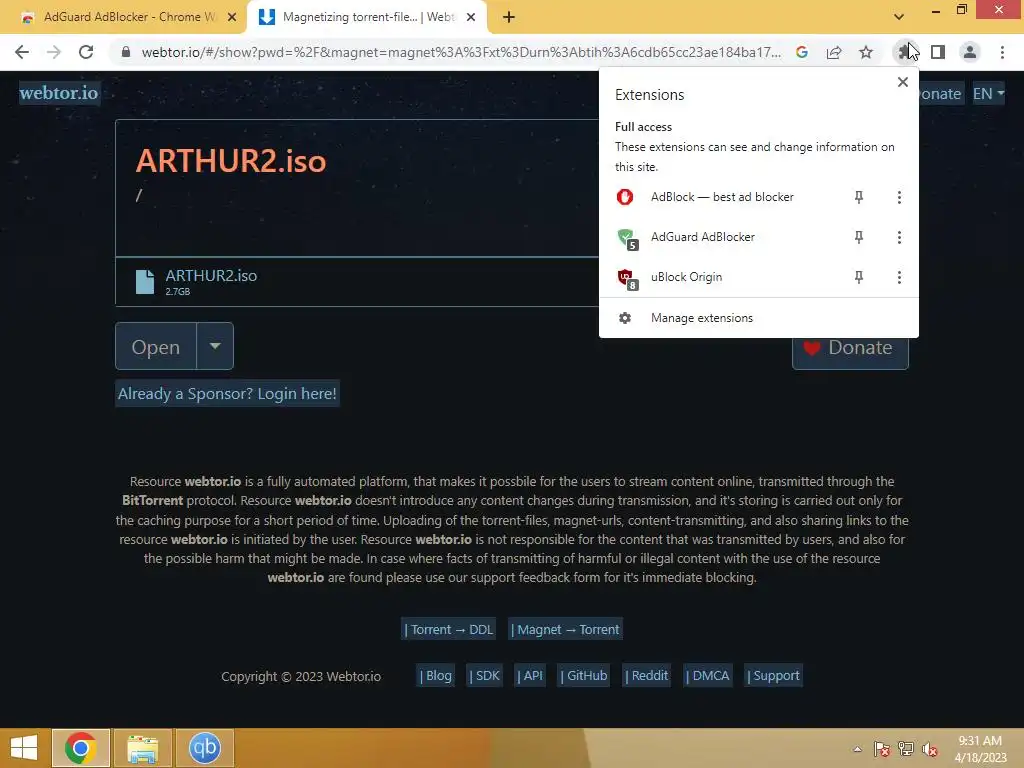Open the DMCA footer link
Screen dimensions: 1024x768
707,676
